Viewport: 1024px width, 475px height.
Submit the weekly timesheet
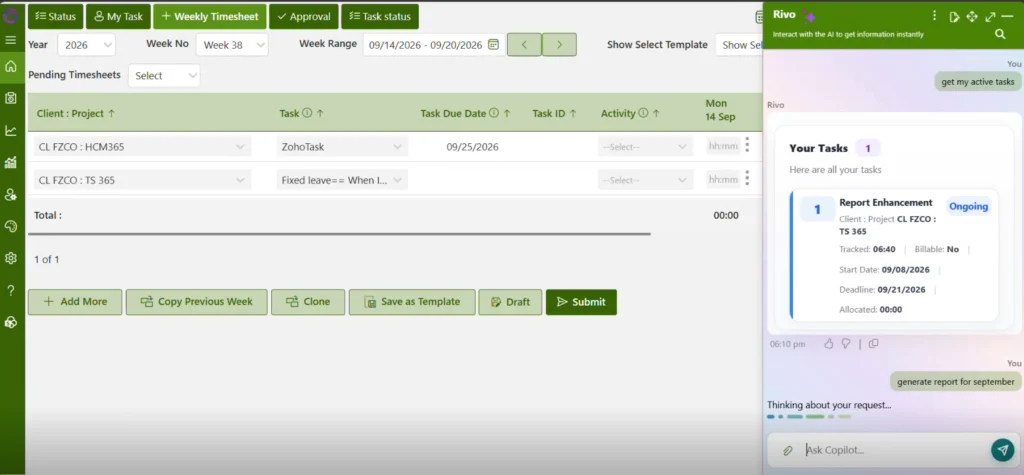[581, 302]
